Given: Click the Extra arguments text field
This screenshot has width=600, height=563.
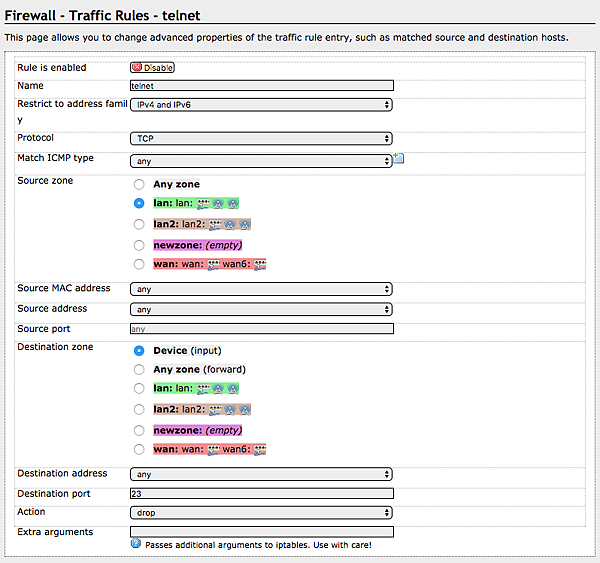Looking at the screenshot, I should 261,532.
